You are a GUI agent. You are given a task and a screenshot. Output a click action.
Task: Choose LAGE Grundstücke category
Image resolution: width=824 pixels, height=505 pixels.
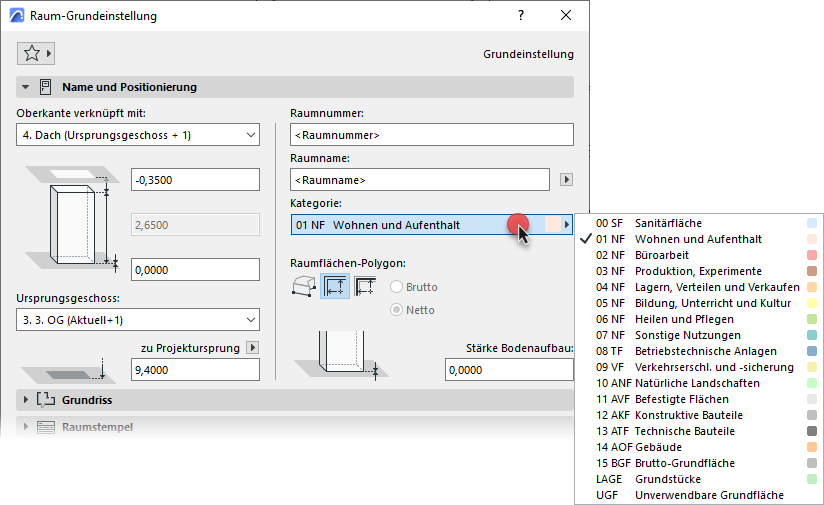tap(699, 480)
